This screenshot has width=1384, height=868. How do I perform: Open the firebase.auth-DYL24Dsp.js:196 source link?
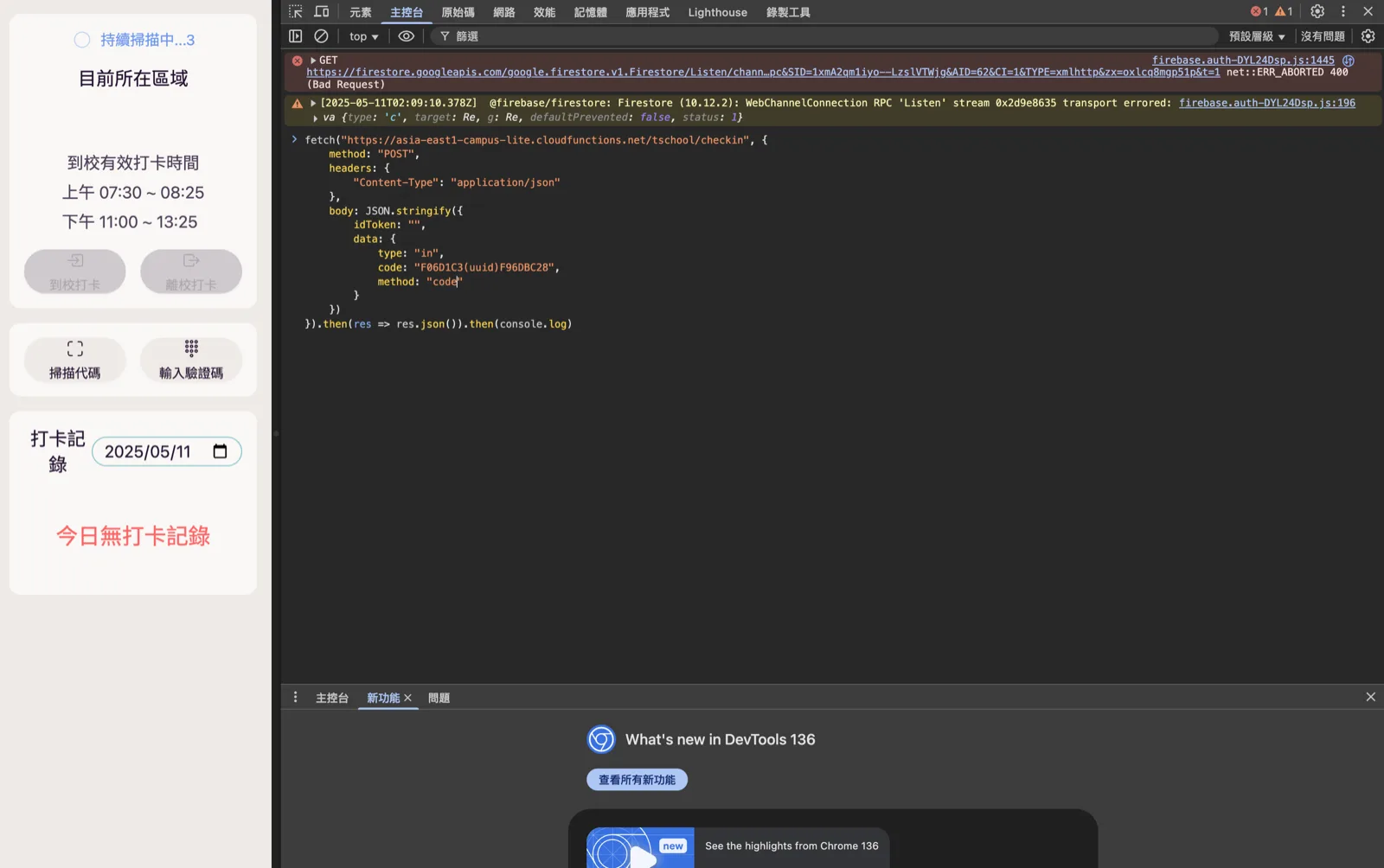point(1267,103)
